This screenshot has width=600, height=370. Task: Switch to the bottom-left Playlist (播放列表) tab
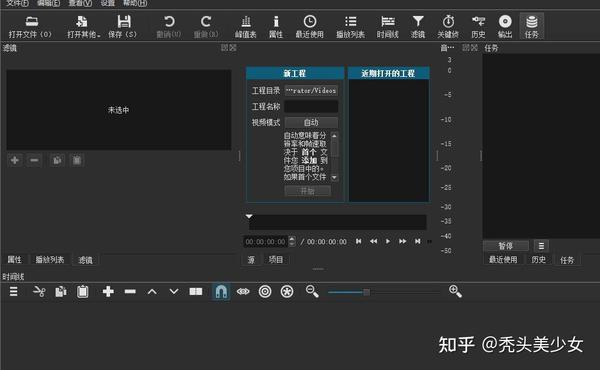click(x=50, y=260)
